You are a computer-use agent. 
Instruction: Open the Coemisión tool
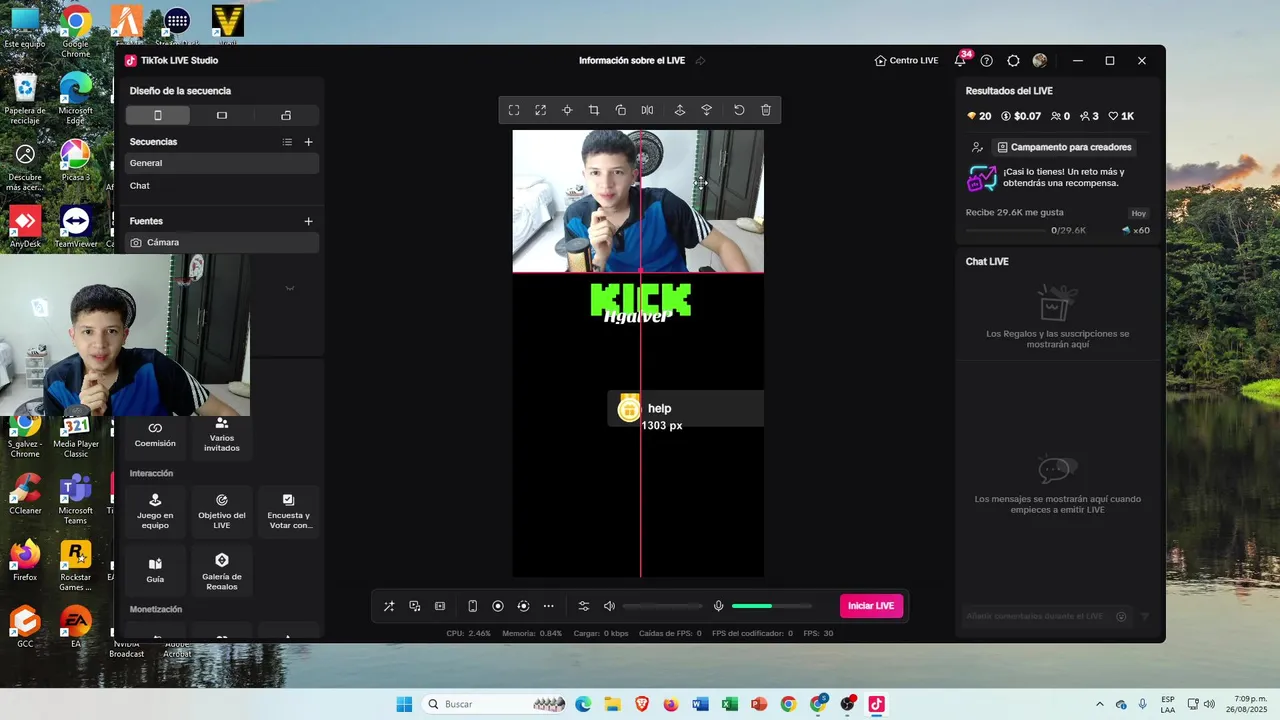(x=155, y=434)
